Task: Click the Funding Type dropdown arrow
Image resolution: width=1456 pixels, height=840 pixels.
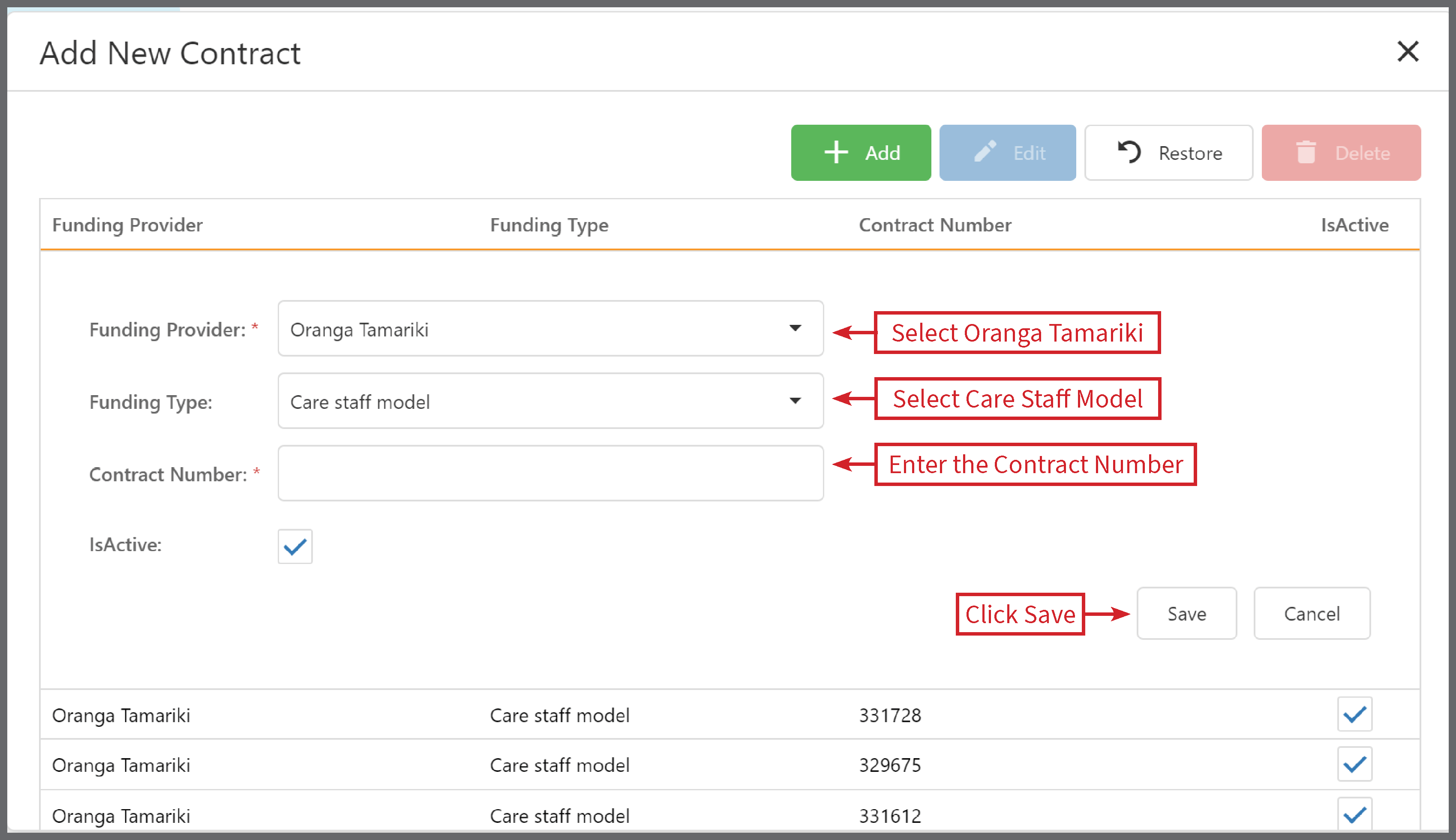Action: (x=796, y=400)
